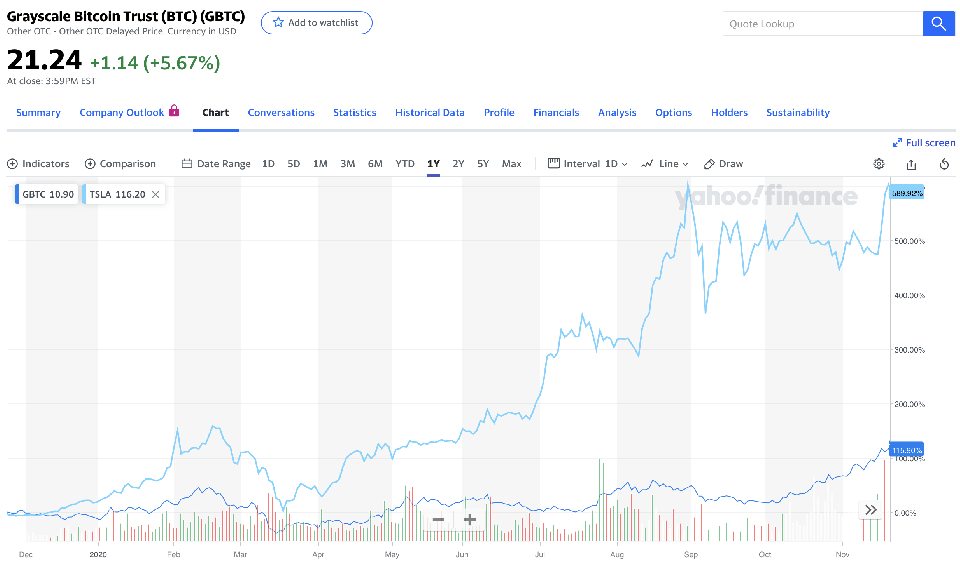This screenshot has height=574, width=960.
Task: Open the Date Range picker
Action: [x=216, y=164]
